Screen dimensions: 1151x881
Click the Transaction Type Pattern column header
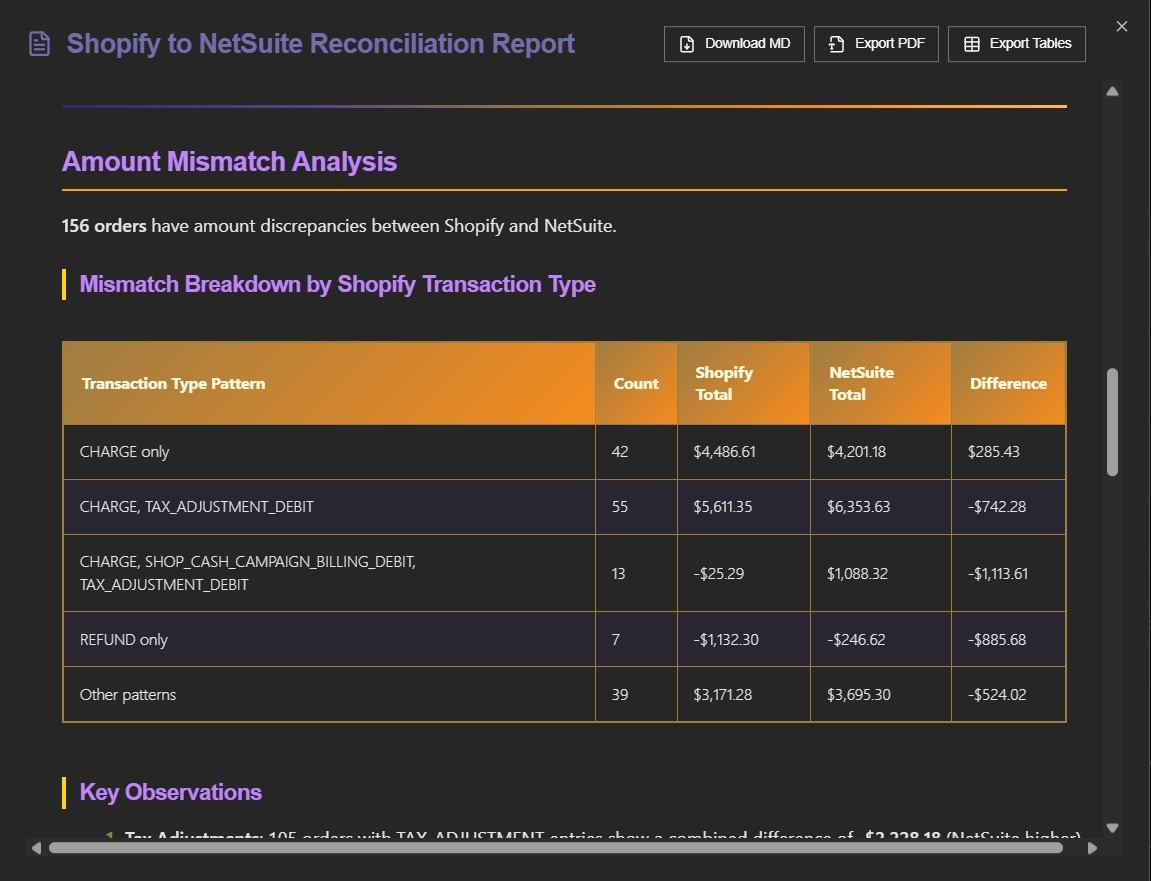[173, 383]
